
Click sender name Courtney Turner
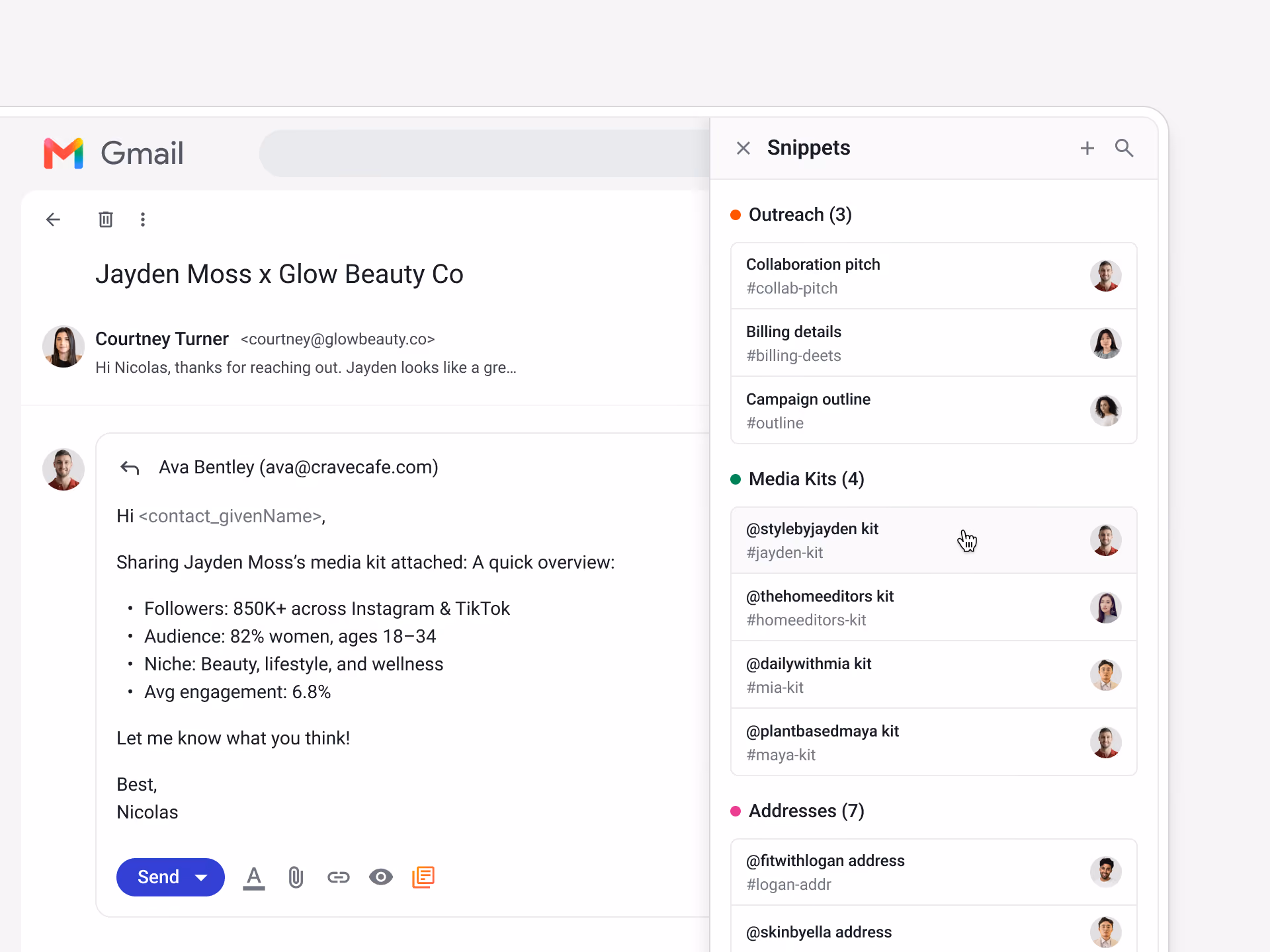click(x=162, y=339)
